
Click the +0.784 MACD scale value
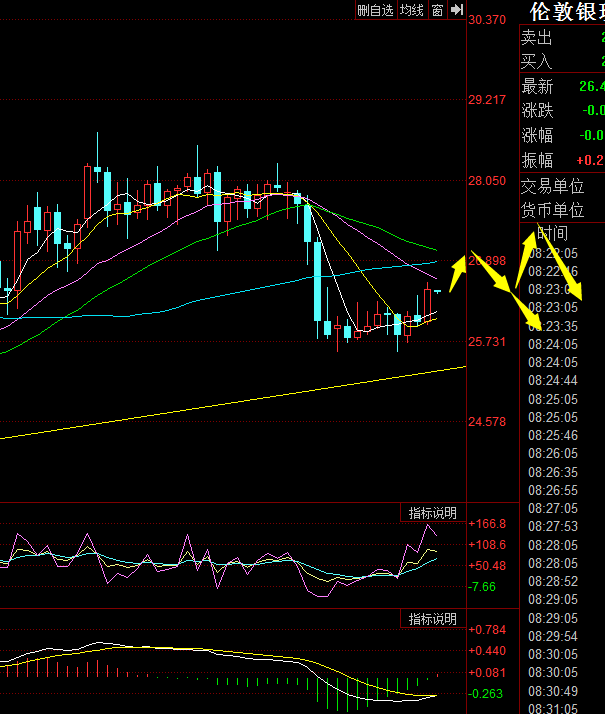click(487, 630)
